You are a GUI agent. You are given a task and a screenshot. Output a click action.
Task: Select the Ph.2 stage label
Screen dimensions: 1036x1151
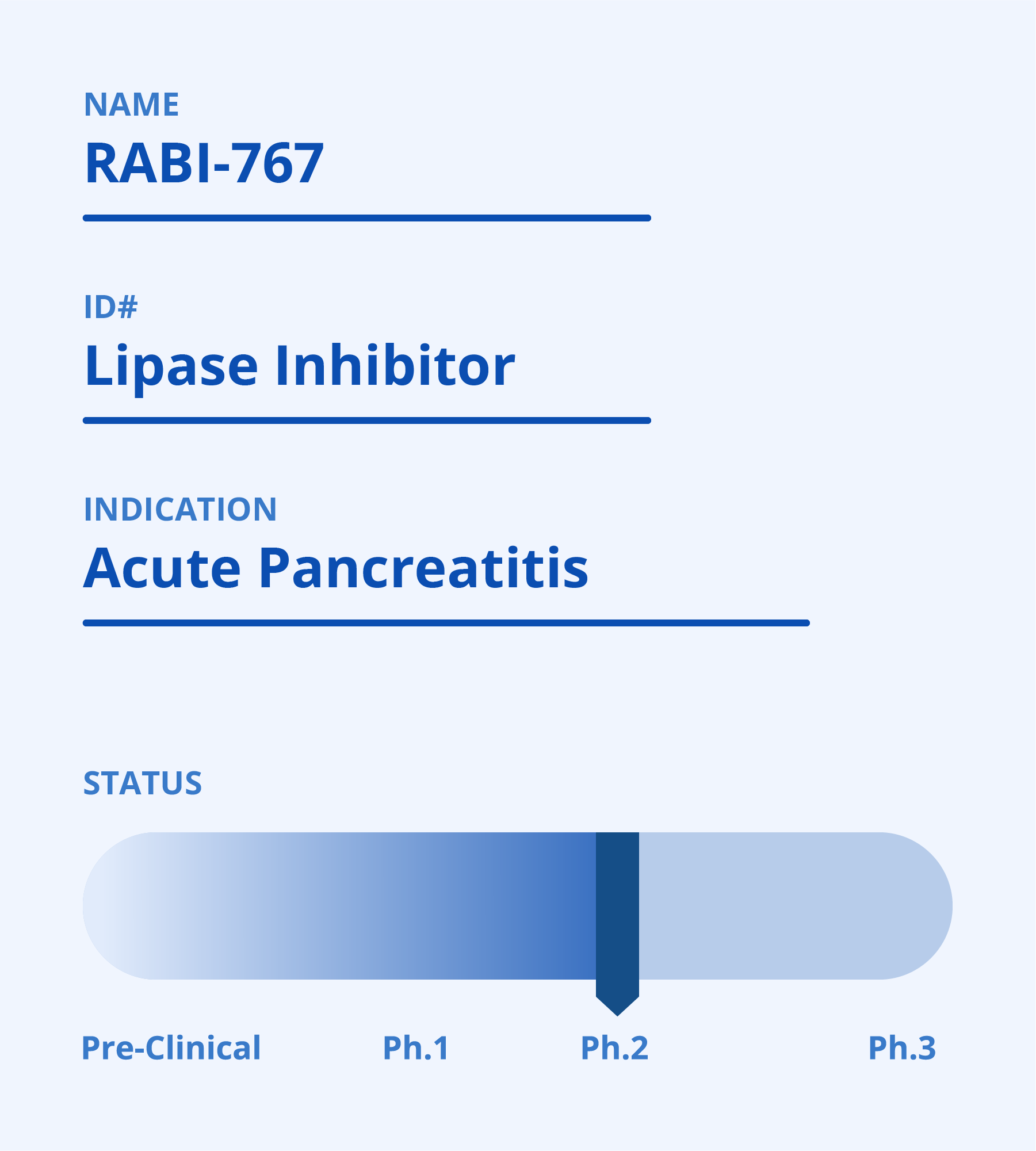[614, 1048]
